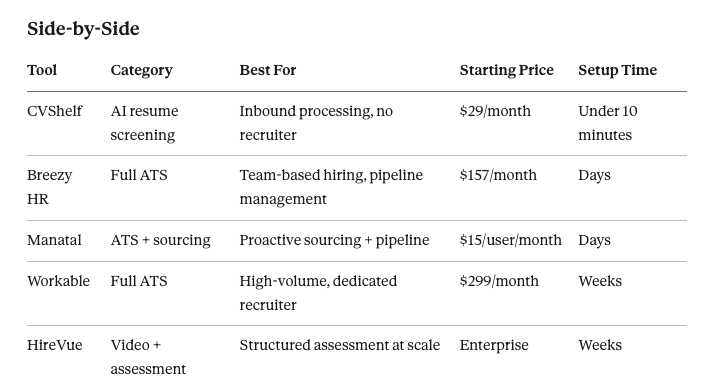Click the Workable tool name
The width and height of the screenshot is (715, 388).
[58, 281]
